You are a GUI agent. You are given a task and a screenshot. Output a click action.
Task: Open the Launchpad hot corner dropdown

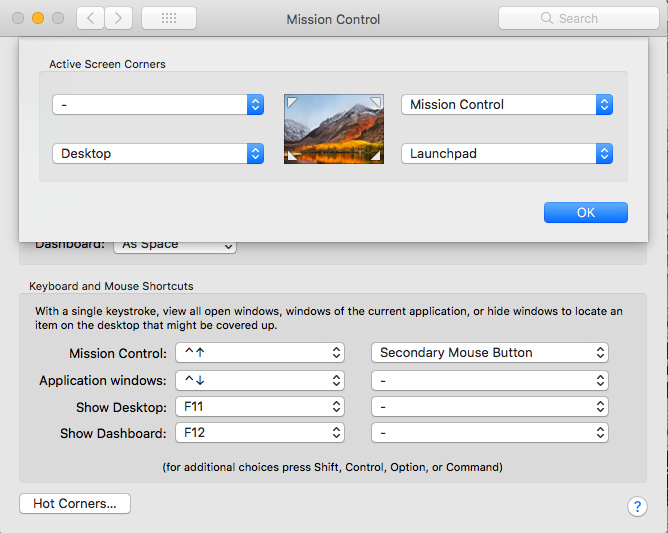(x=507, y=153)
